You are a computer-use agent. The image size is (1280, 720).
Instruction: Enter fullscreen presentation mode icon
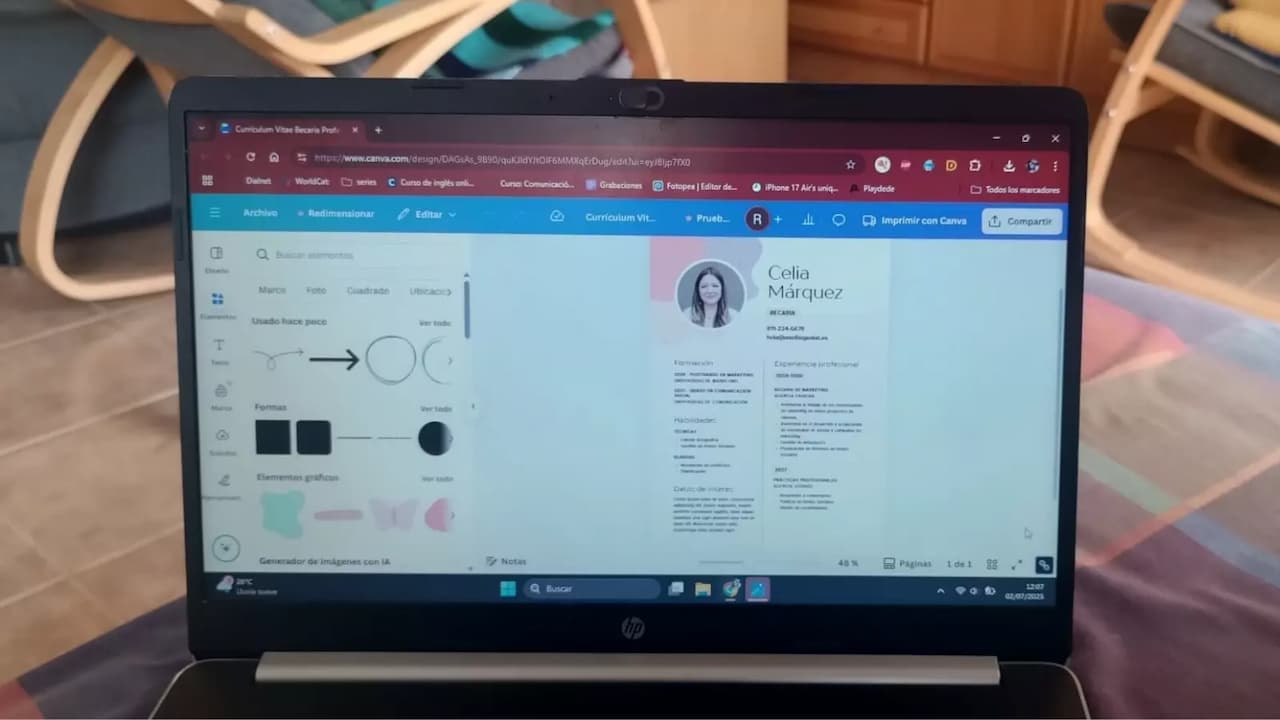pos(1017,564)
